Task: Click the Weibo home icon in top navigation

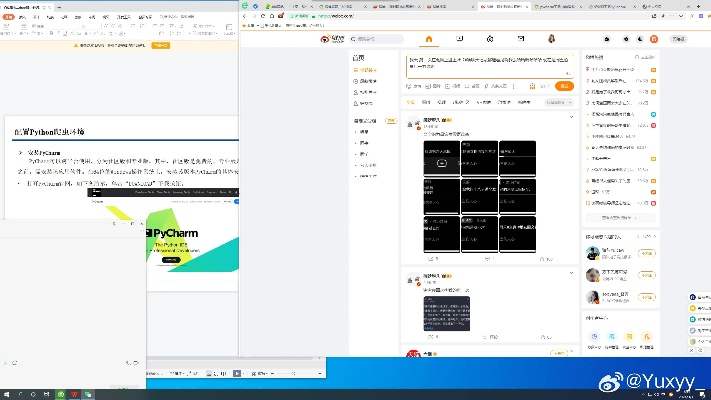Action: tap(429, 39)
